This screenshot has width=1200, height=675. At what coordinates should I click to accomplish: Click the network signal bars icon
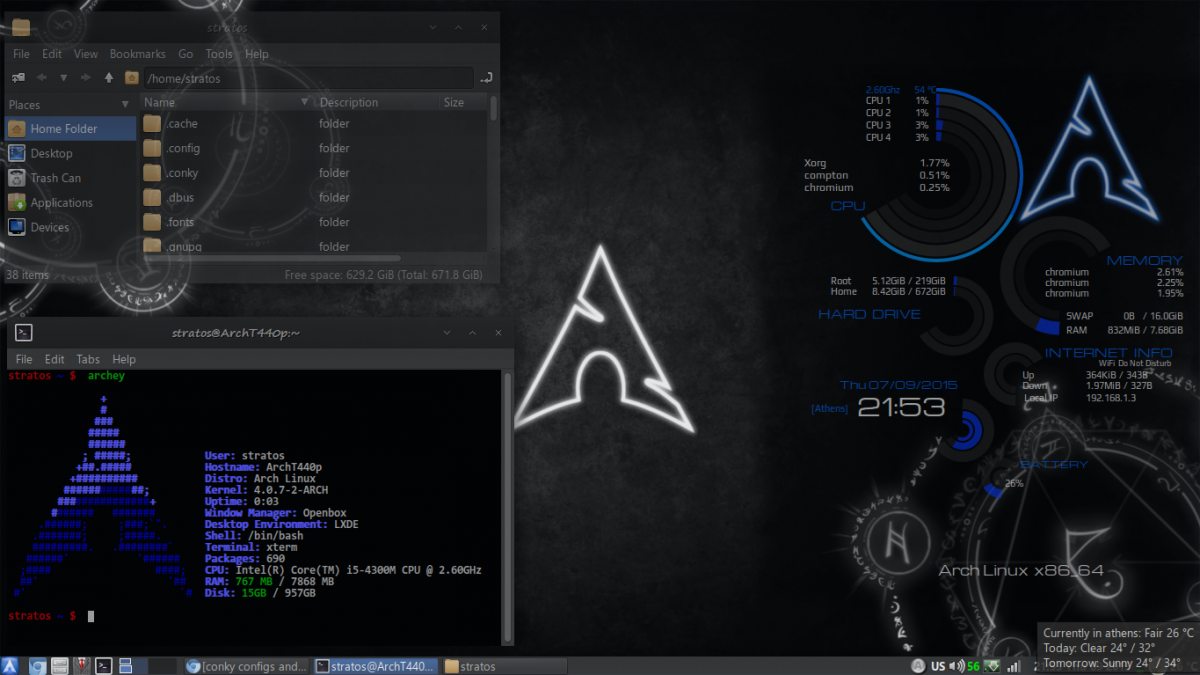[1014, 666]
